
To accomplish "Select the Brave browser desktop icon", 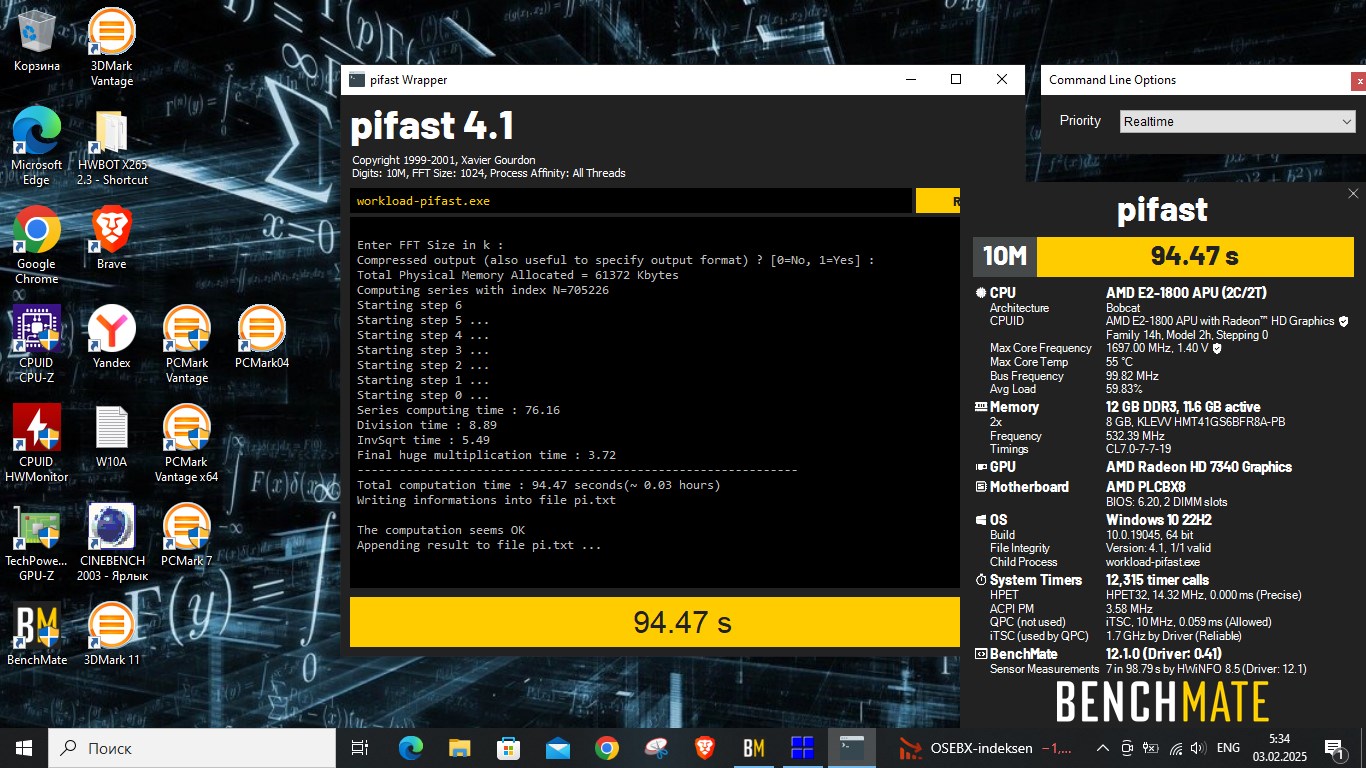I will (x=112, y=238).
